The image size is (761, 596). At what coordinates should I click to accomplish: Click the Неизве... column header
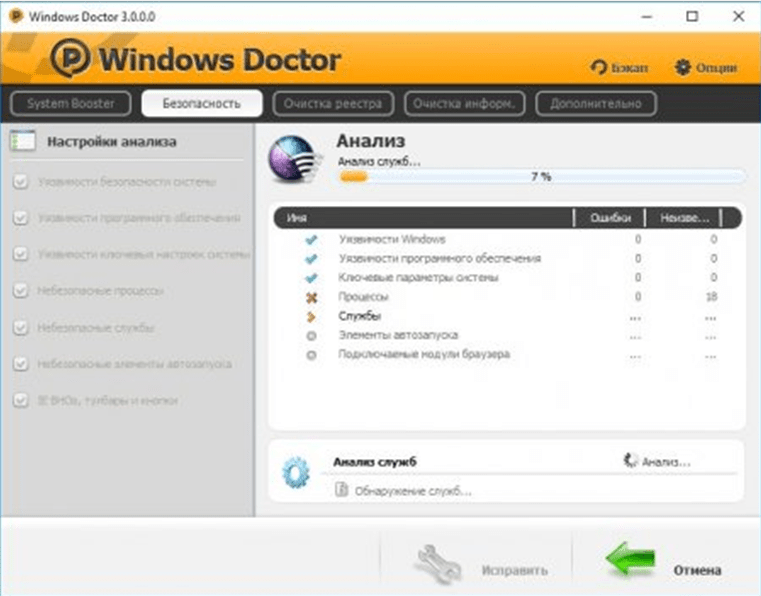(684, 218)
